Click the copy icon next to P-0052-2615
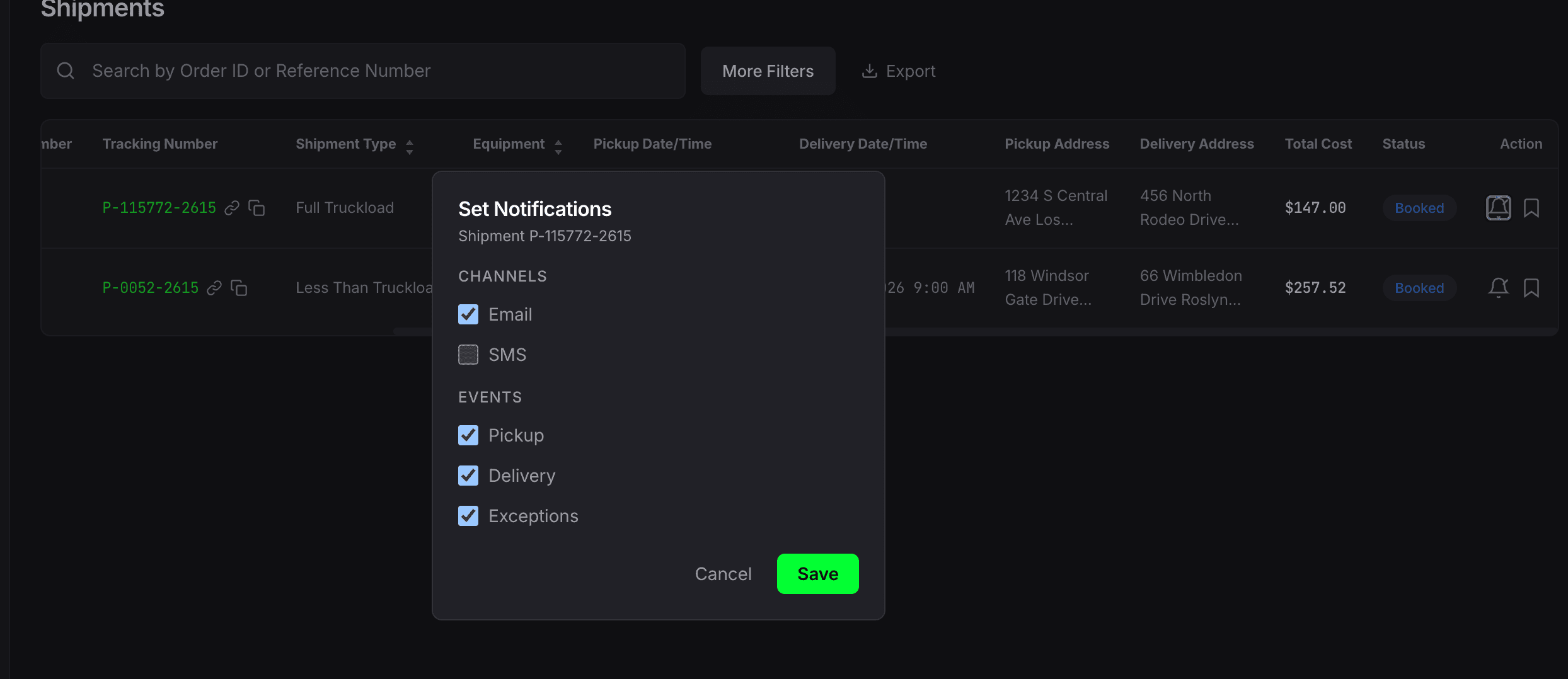The width and height of the screenshot is (1568, 679). 239,288
